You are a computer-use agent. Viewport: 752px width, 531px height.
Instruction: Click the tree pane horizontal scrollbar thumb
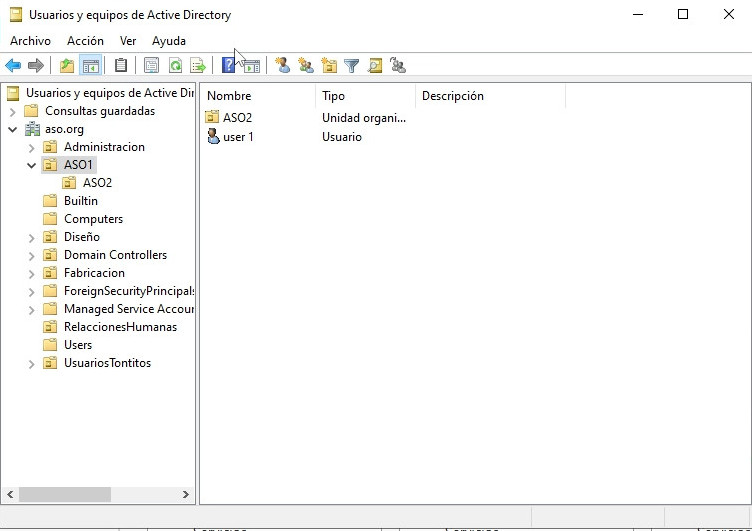click(64, 494)
